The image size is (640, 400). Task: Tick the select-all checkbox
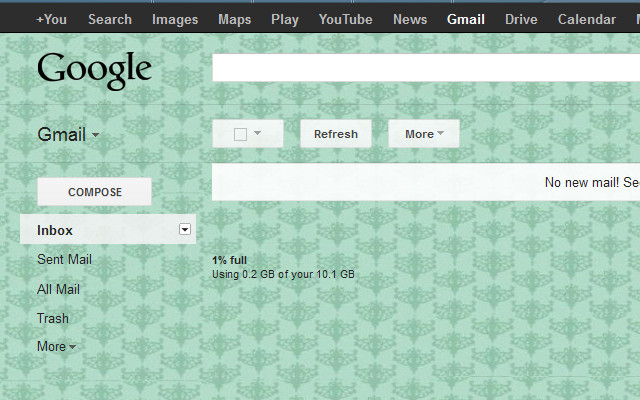pyautogui.click(x=240, y=134)
